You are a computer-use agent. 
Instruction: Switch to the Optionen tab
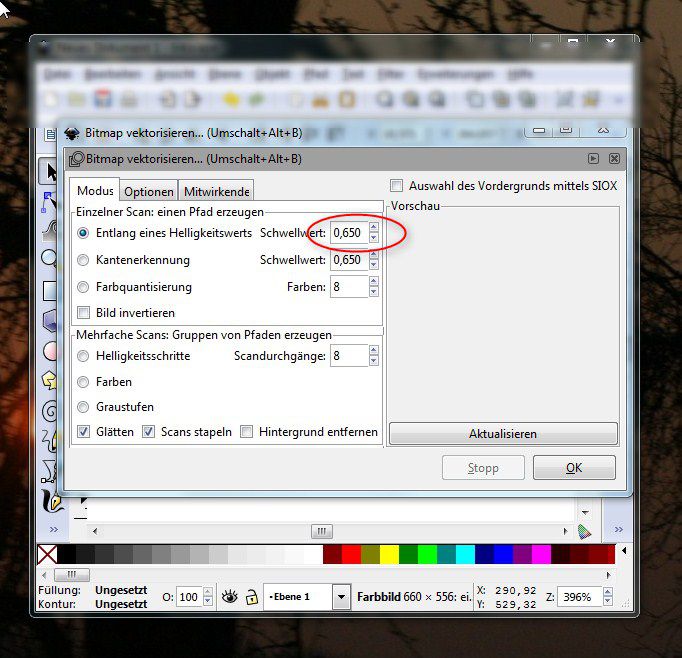click(149, 191)
